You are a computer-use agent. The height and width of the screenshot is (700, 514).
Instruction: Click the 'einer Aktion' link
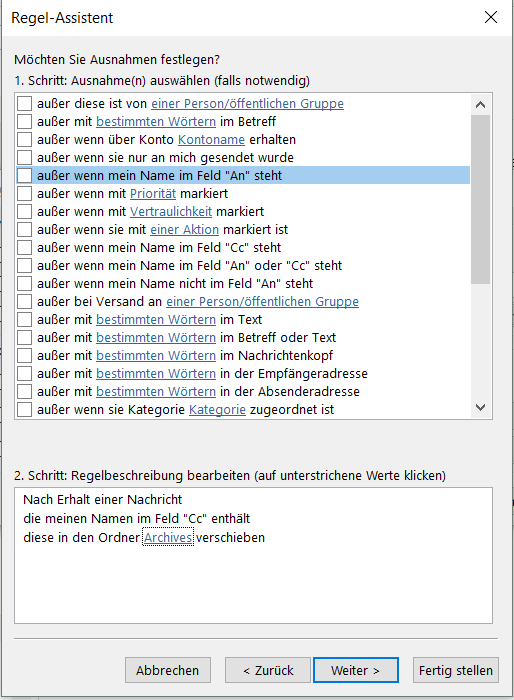click(x=184, y=229)
